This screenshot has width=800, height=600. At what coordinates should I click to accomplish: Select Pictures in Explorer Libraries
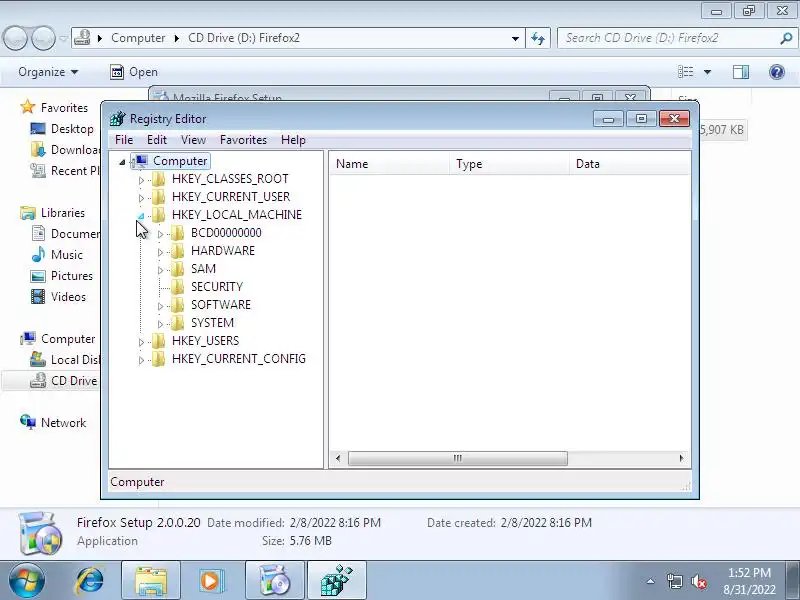(x=62, y=276)
